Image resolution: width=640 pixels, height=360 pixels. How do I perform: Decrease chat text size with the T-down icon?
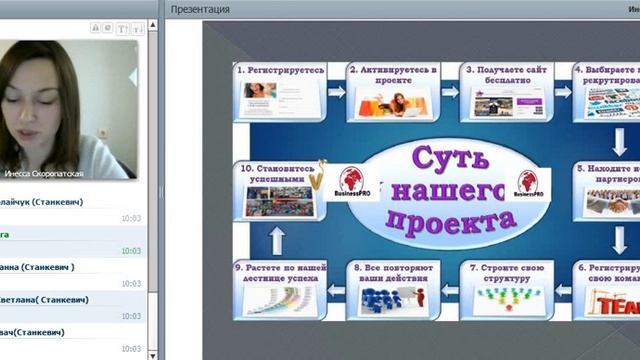[138, 29]
